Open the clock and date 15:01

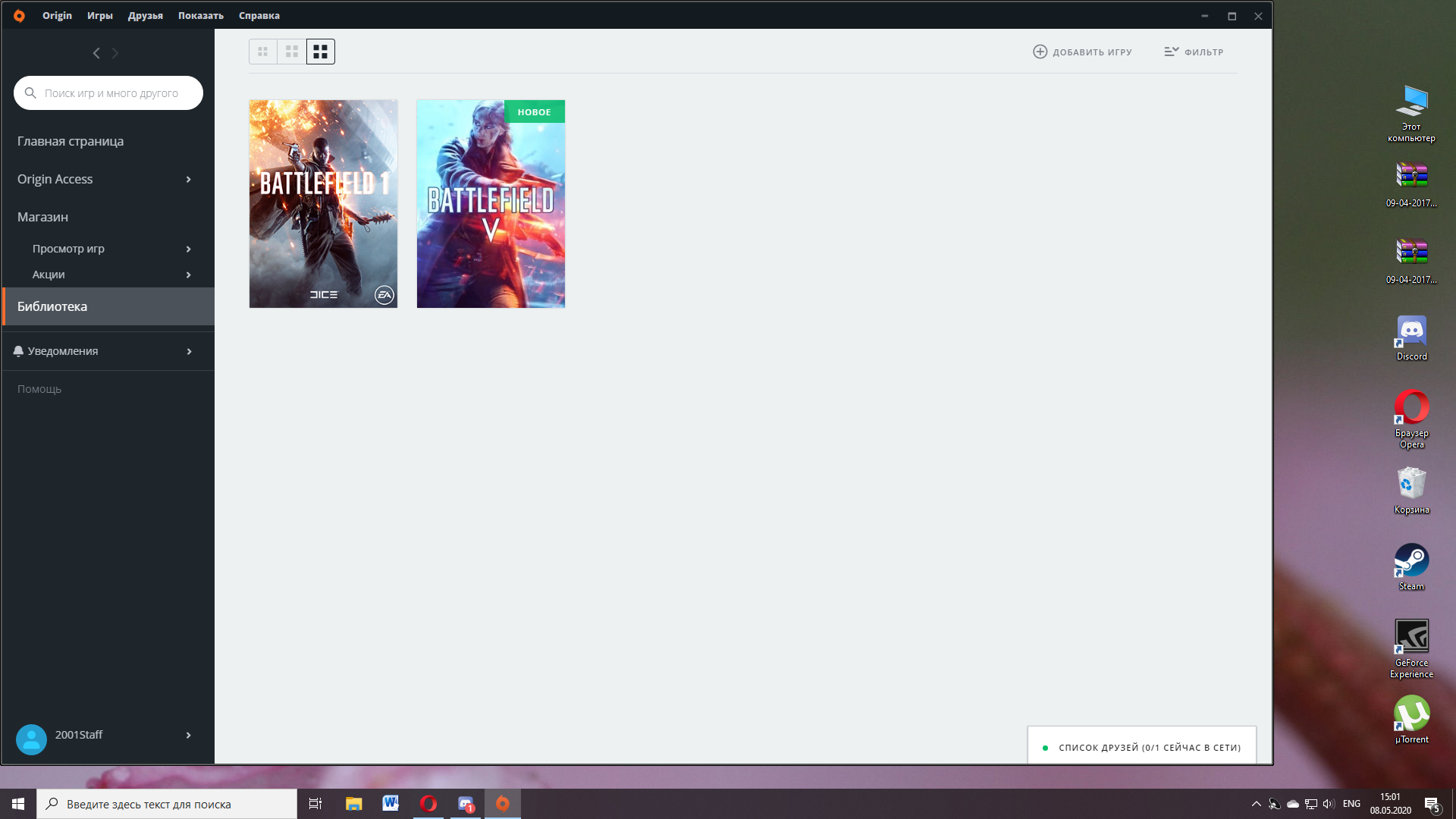point(1391,804)
